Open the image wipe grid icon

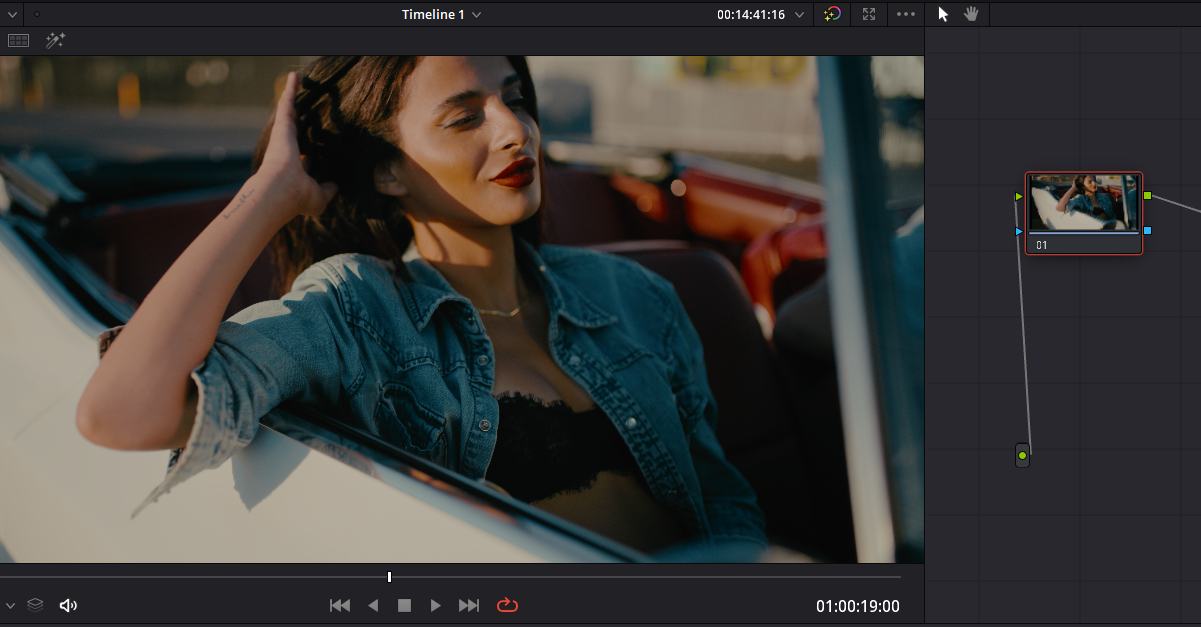click(x=18, y=41)
